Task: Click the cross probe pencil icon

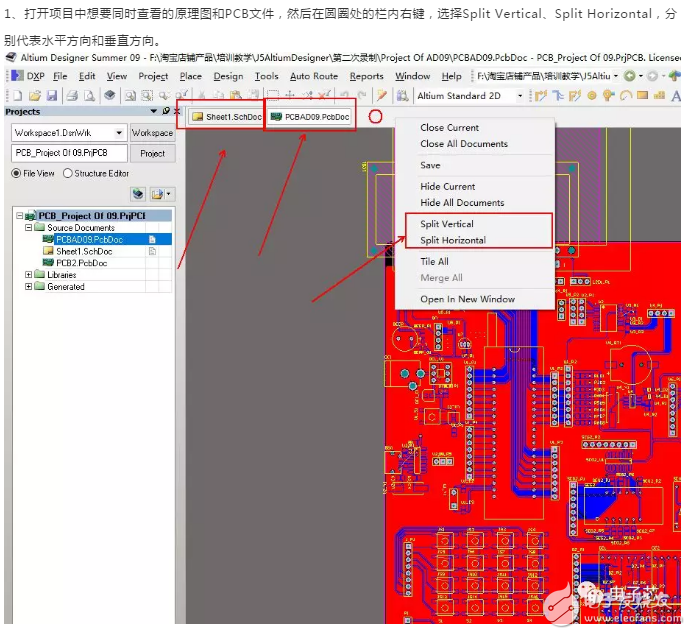Action: [x=382, y=95]
